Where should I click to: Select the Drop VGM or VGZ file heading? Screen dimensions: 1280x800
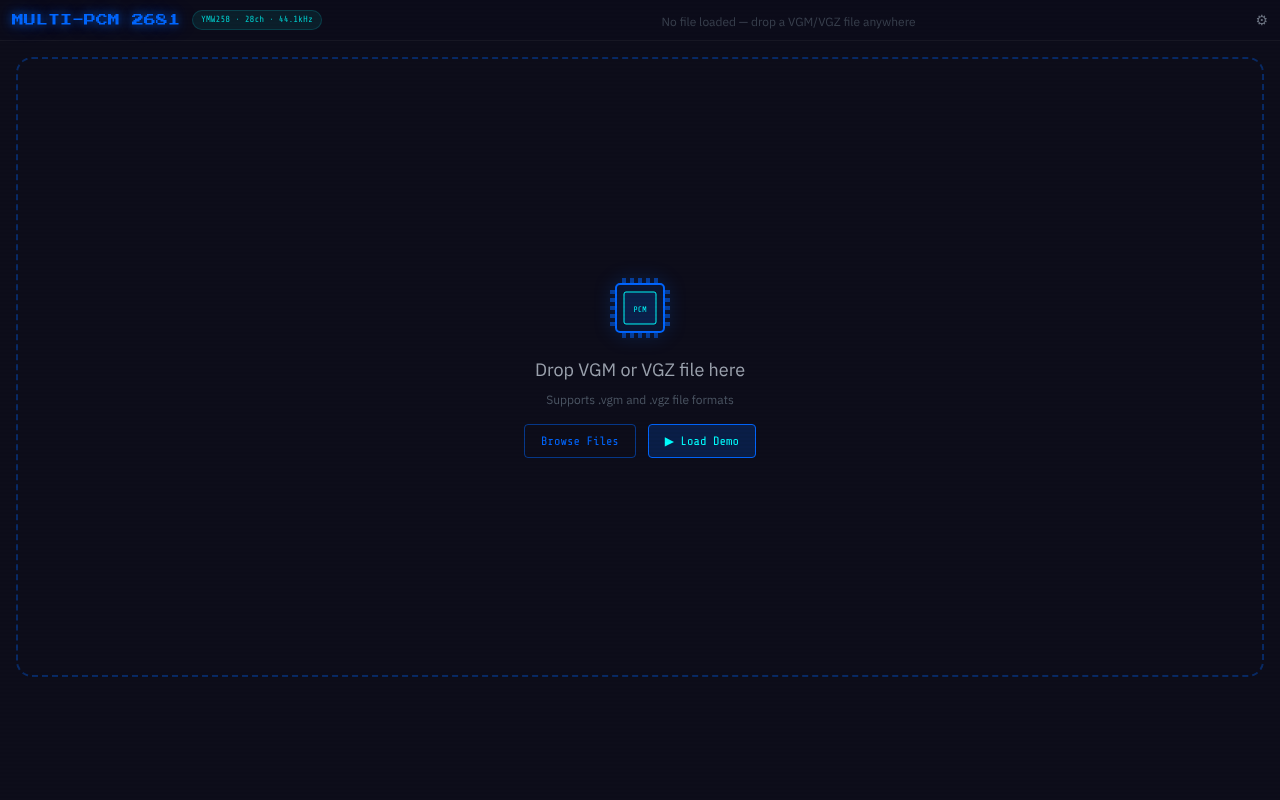click(x=640, y=370)
